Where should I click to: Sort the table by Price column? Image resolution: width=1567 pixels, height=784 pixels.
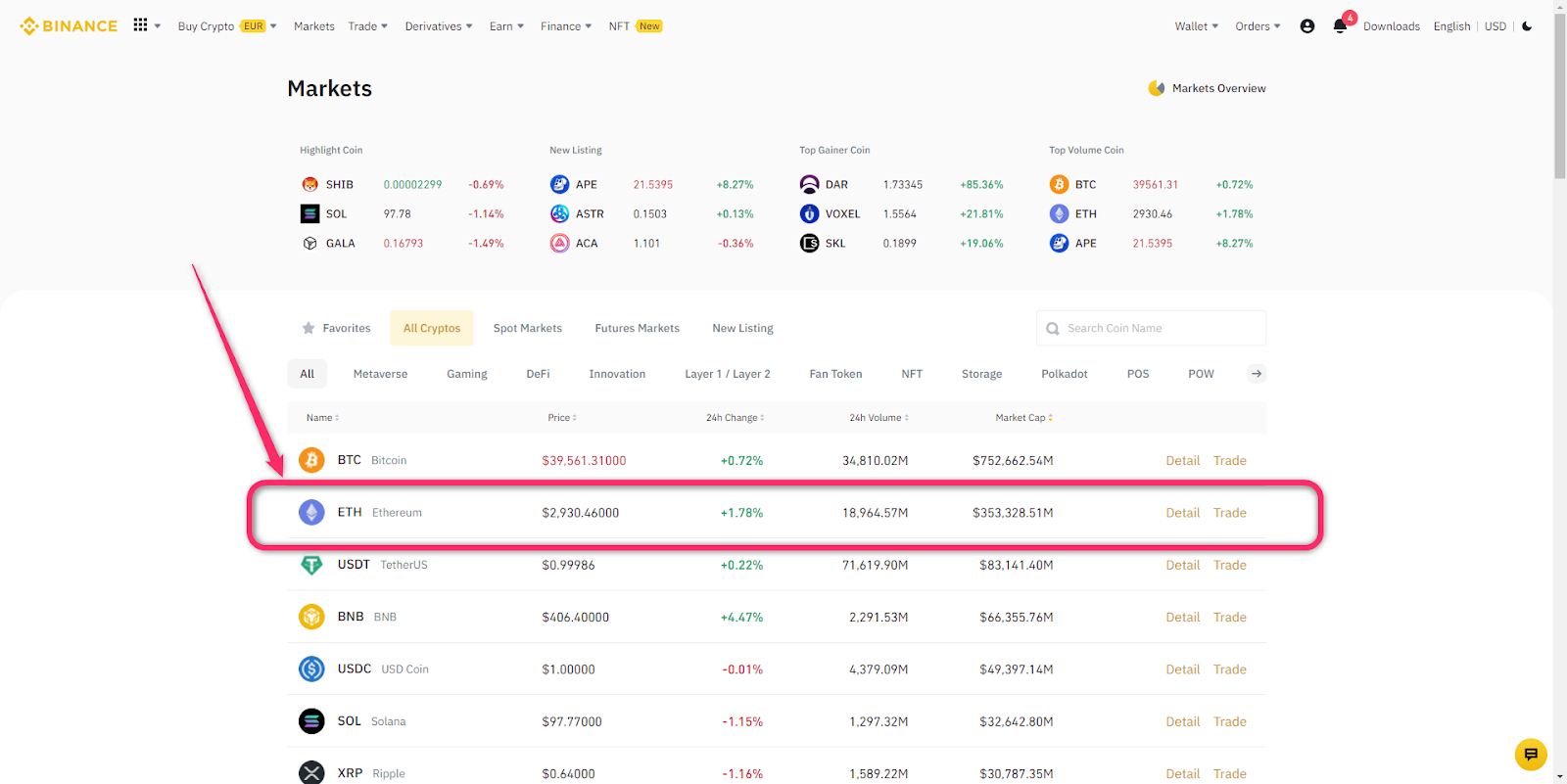[562, 418]
